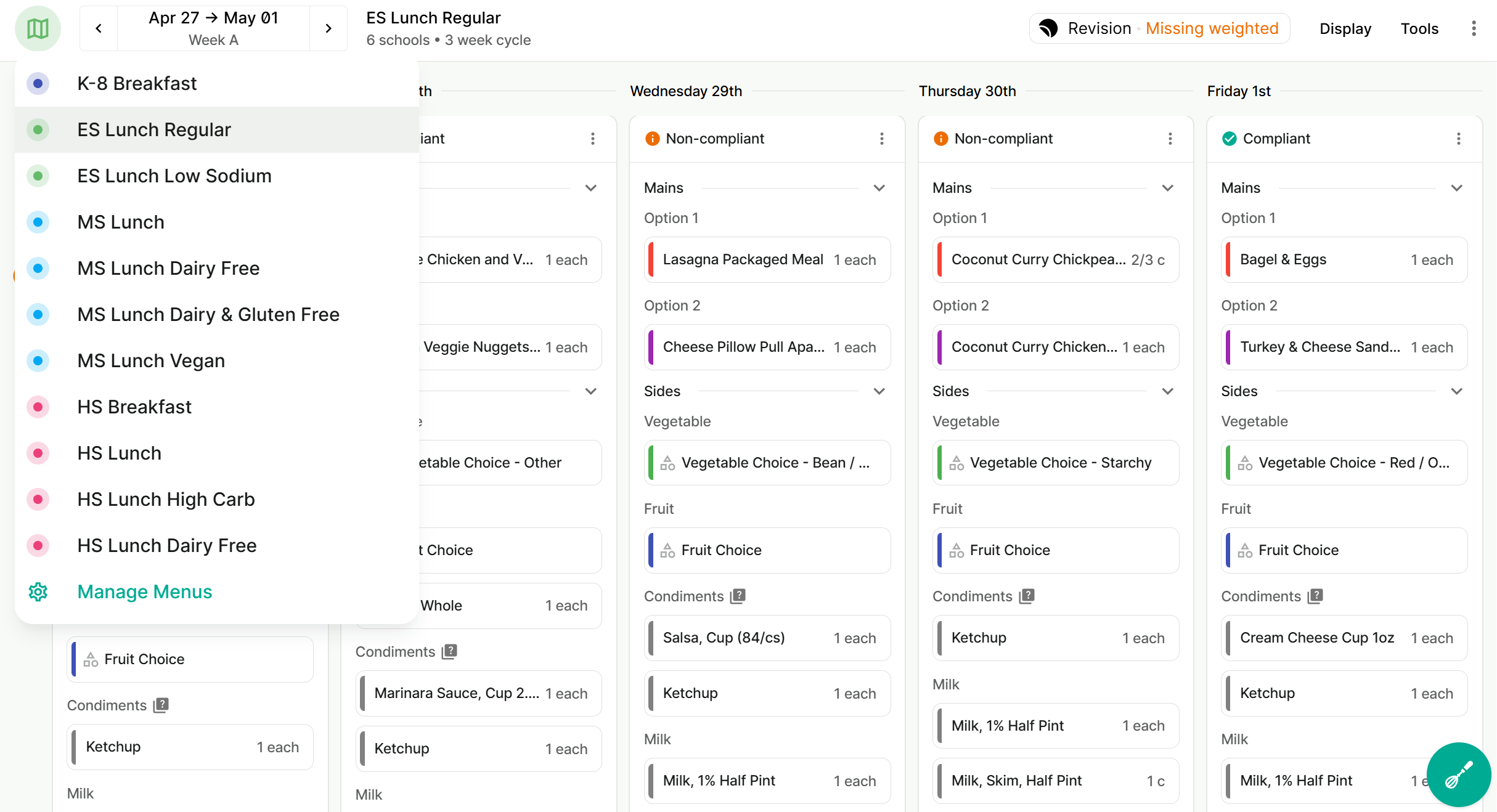Screen dimensions: 1497x812
Task: Go to previous week arrow
Action: click(x=99, y=28)
